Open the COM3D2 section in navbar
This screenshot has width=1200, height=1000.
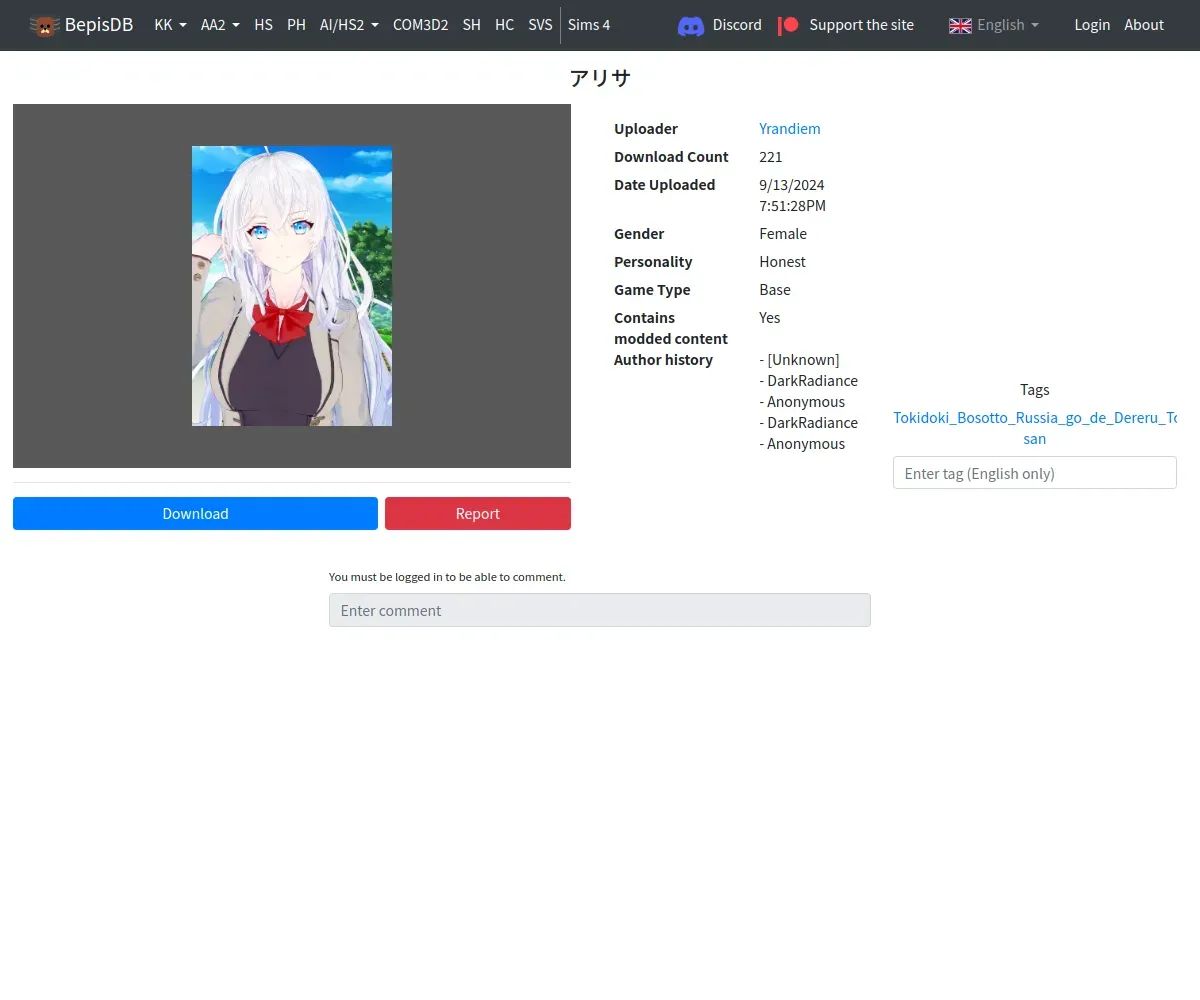[x=420, y=25]
